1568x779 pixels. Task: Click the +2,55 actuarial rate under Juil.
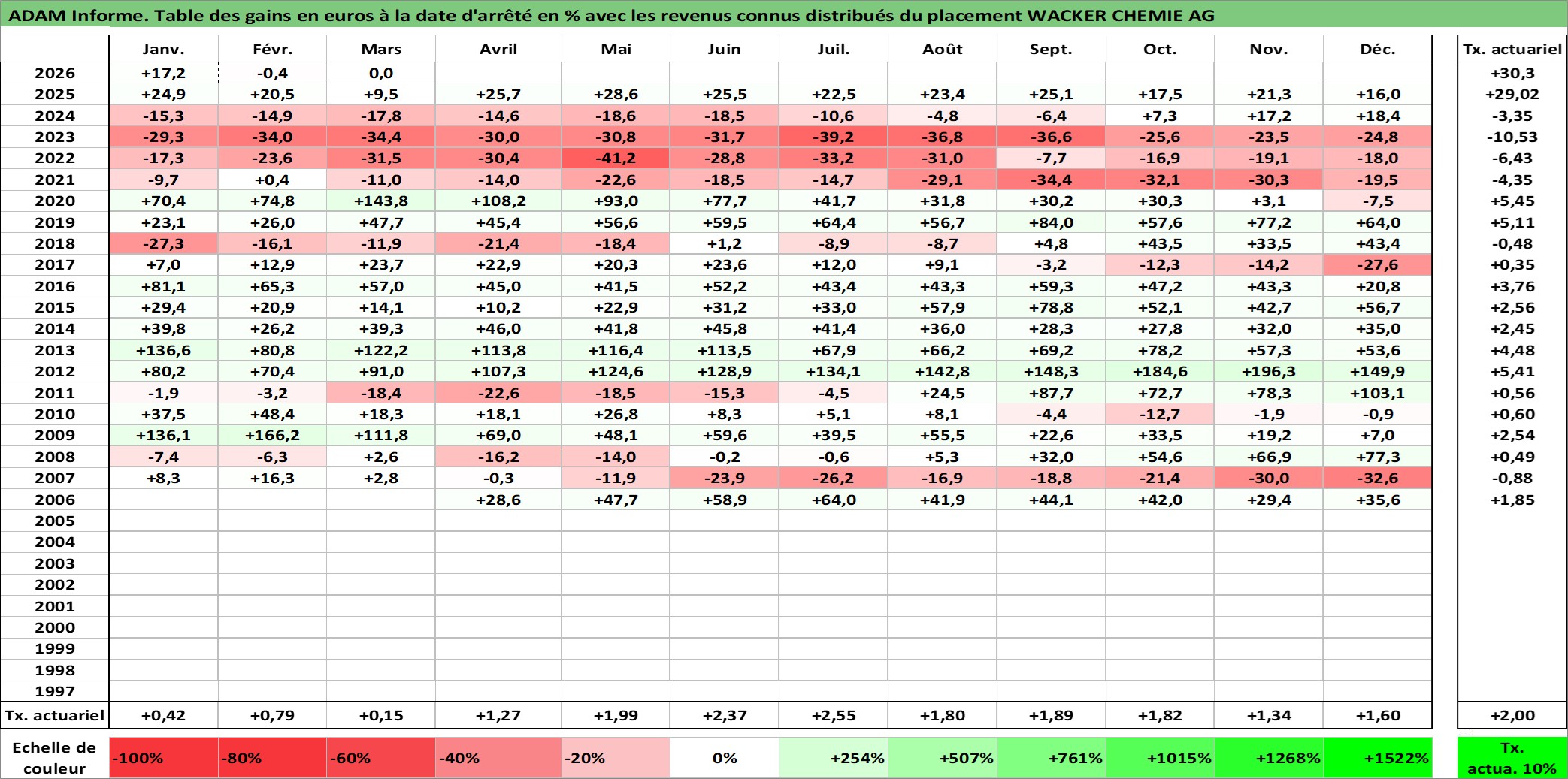click(x=834, y=715)
